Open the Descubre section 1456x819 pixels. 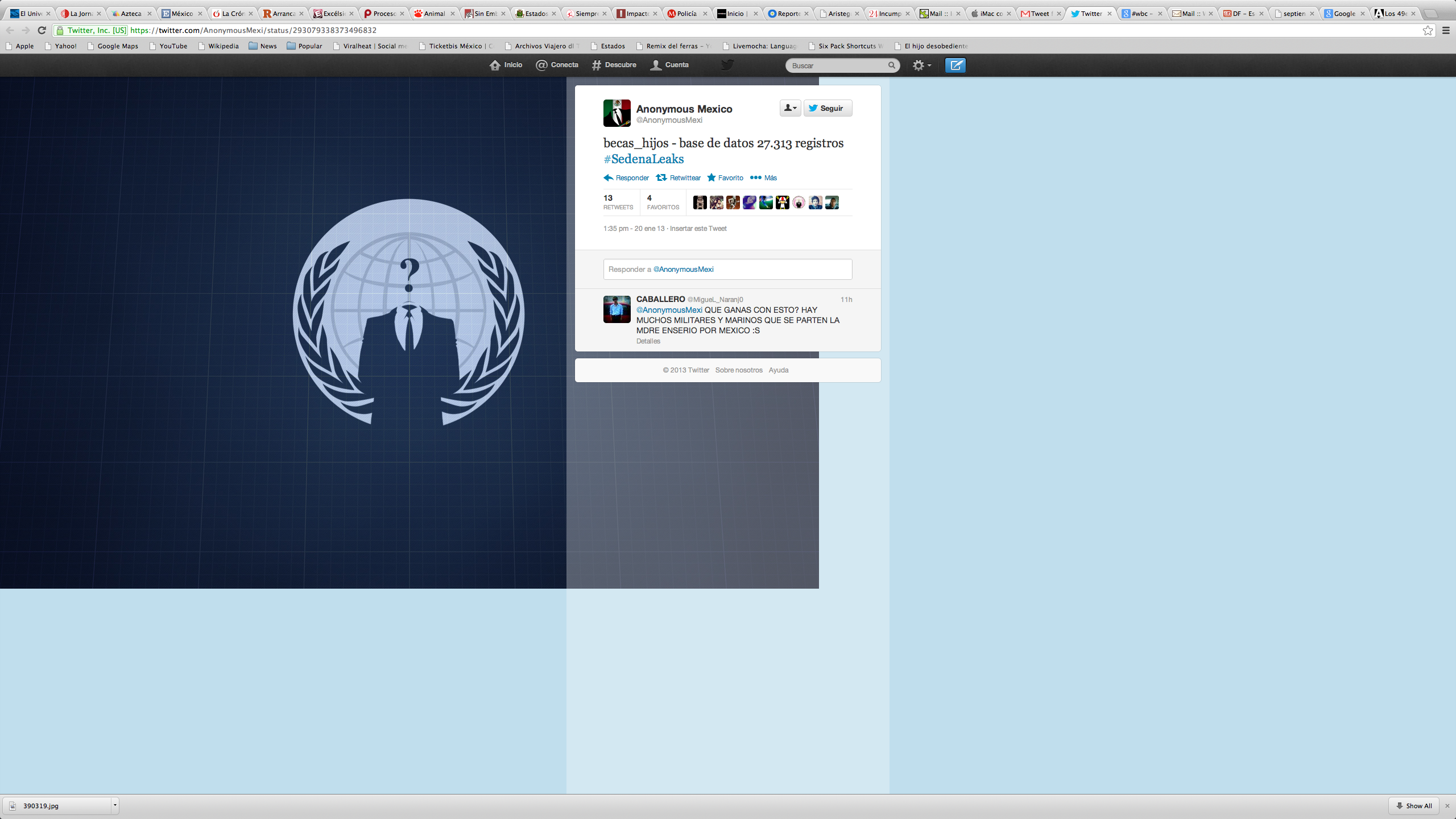click(614, 65)
